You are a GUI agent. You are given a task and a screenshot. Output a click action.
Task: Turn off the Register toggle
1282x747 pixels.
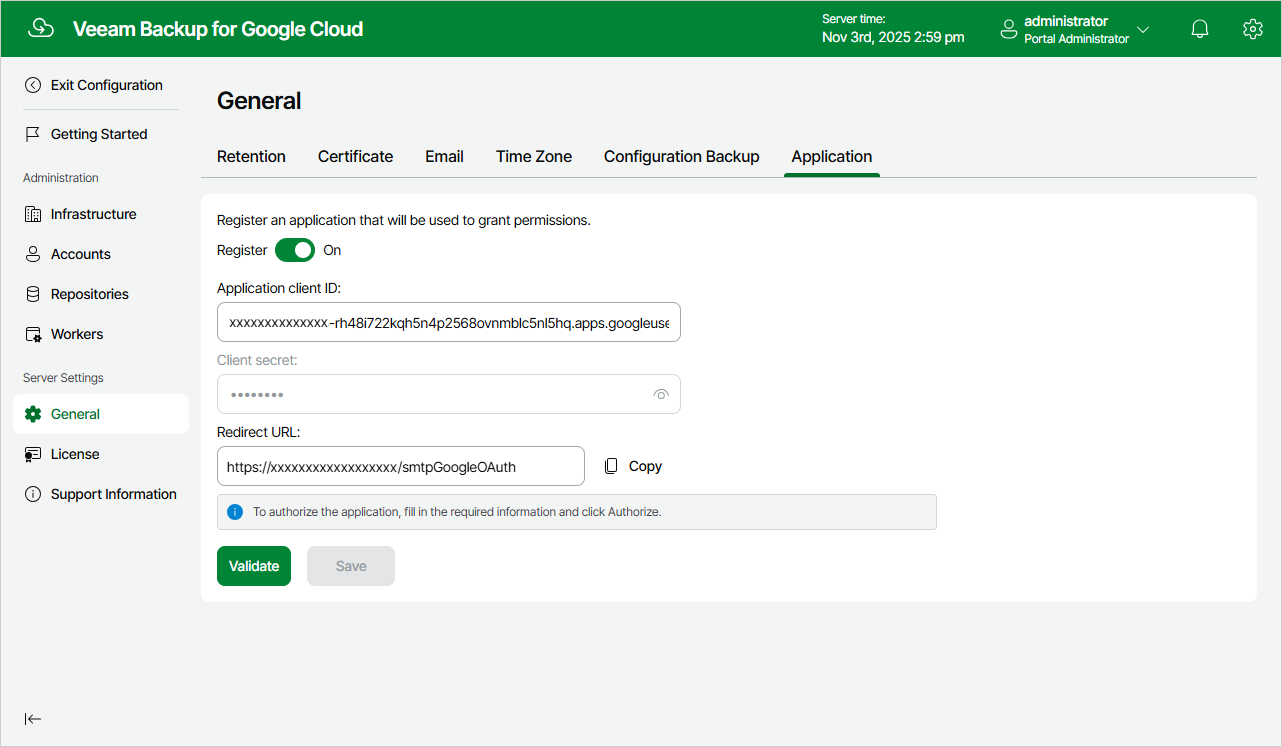tap(295, 250)
